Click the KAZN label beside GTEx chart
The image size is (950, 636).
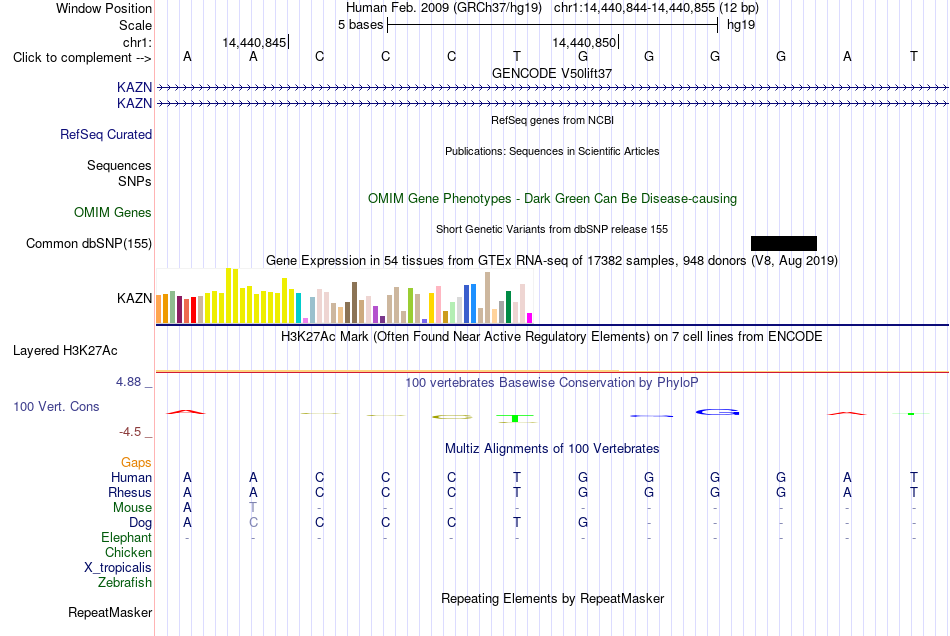135,298
